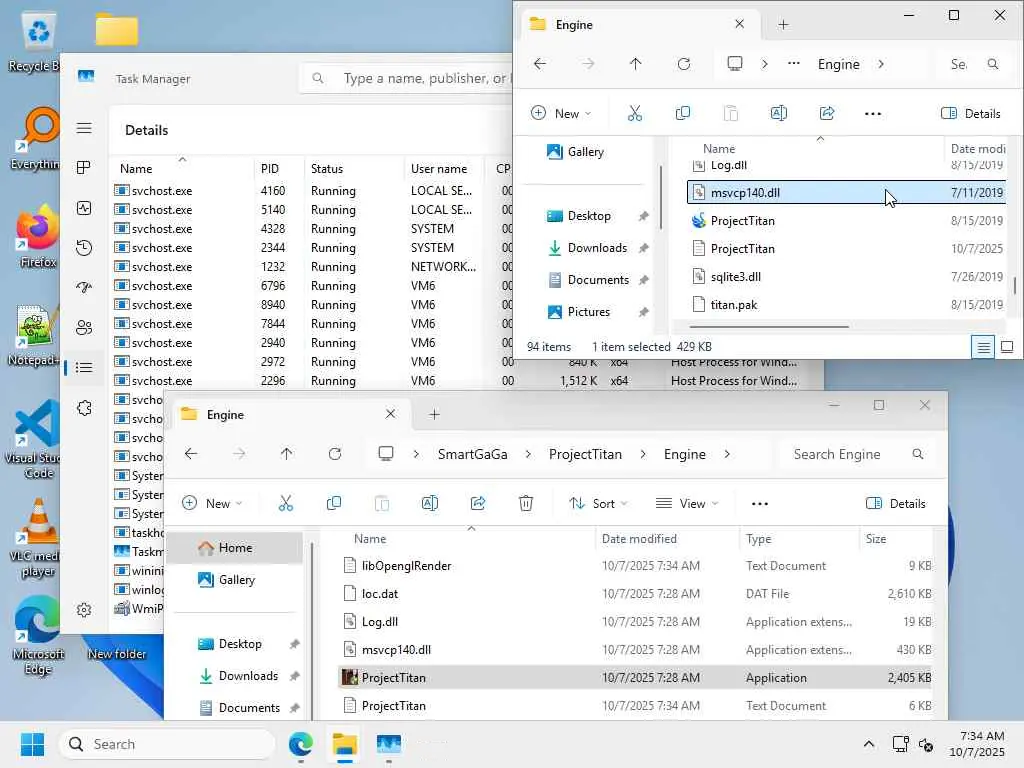Viewport: 1024px width, 768px height.
Task: Open Sort dropdown in bottom Engine window
Action: (x=598, y=503)
